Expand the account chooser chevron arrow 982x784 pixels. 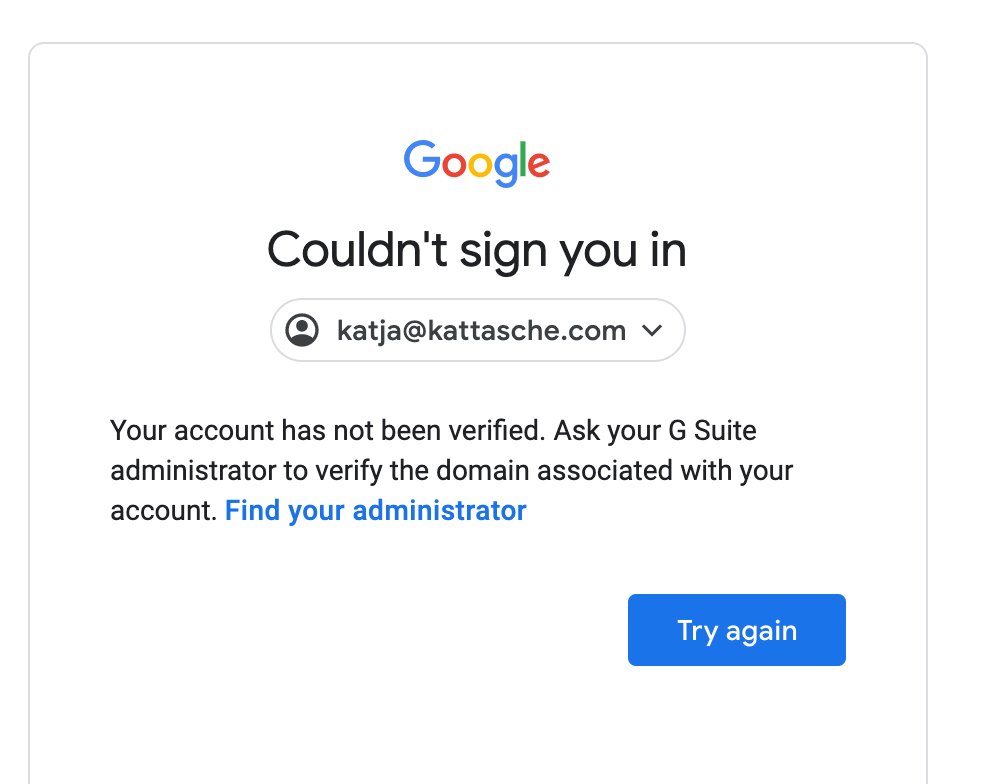[652, 330]
